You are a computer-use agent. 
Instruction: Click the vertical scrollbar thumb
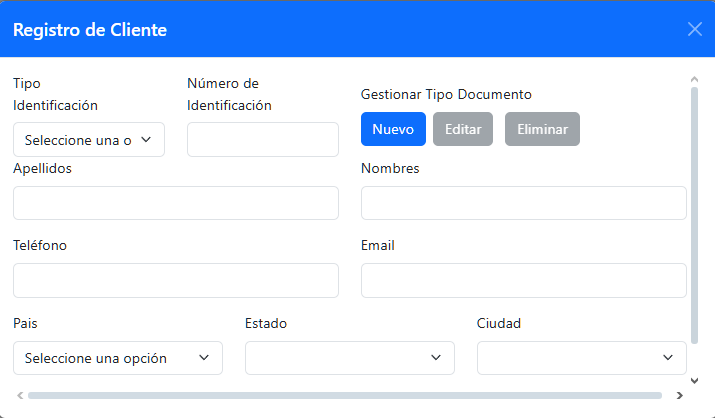tap(694, 215)
